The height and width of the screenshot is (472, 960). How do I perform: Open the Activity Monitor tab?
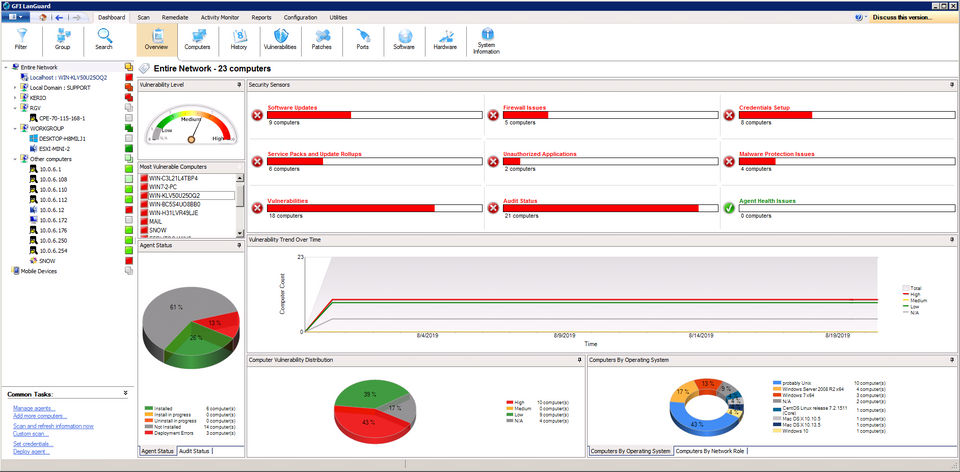pyautogui.click(x=220, y=18)
